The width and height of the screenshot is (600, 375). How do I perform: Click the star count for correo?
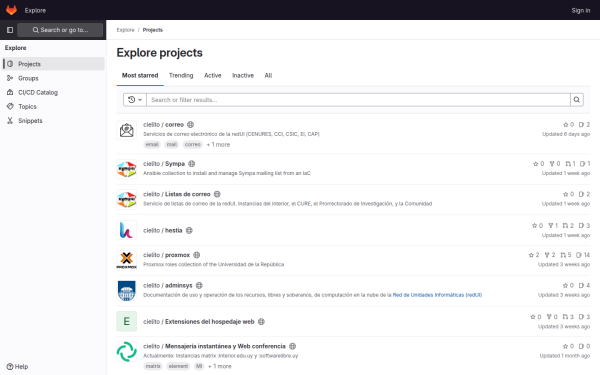(568, 124)
